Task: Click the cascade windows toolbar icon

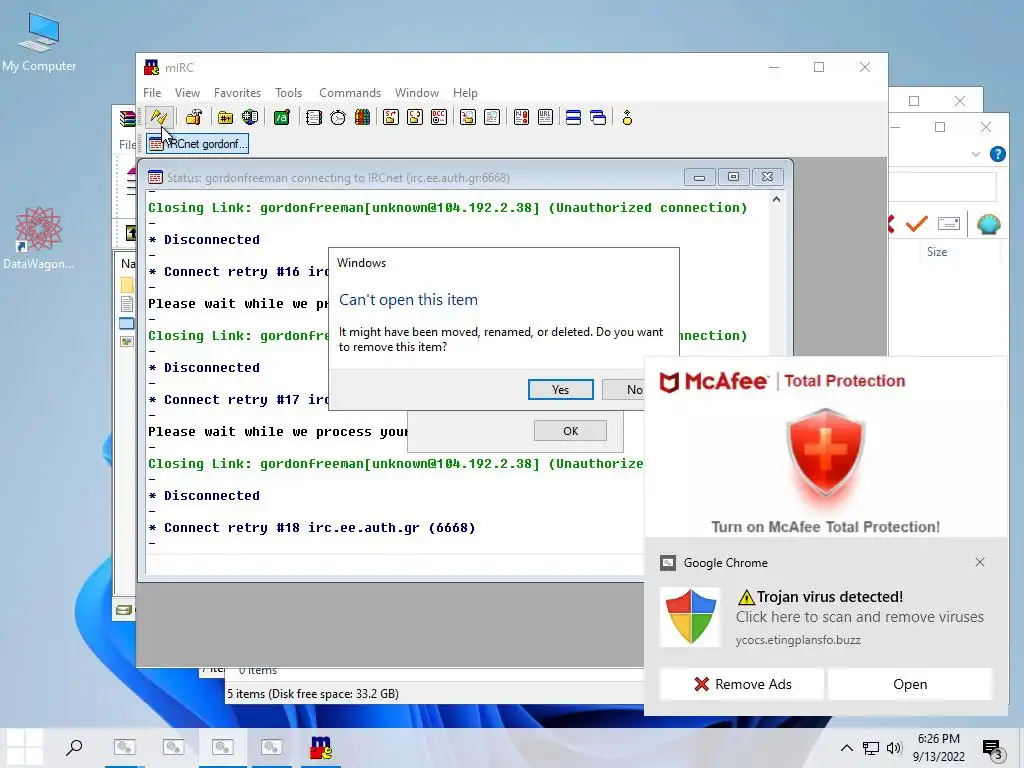Action: [598, 118]
